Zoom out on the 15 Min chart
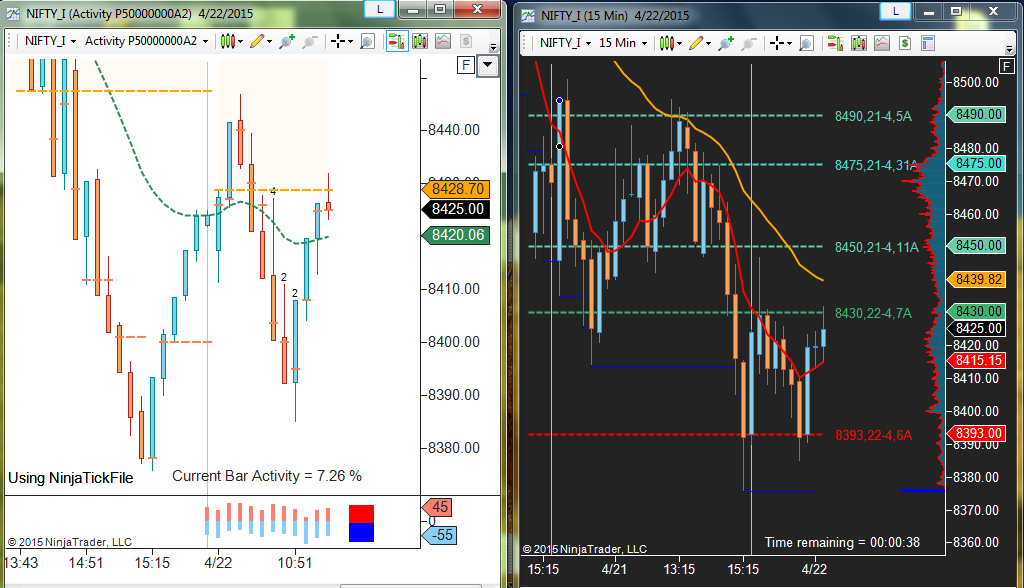The height and width of the screenshot is (588, 1024). (x=749, y=43)
